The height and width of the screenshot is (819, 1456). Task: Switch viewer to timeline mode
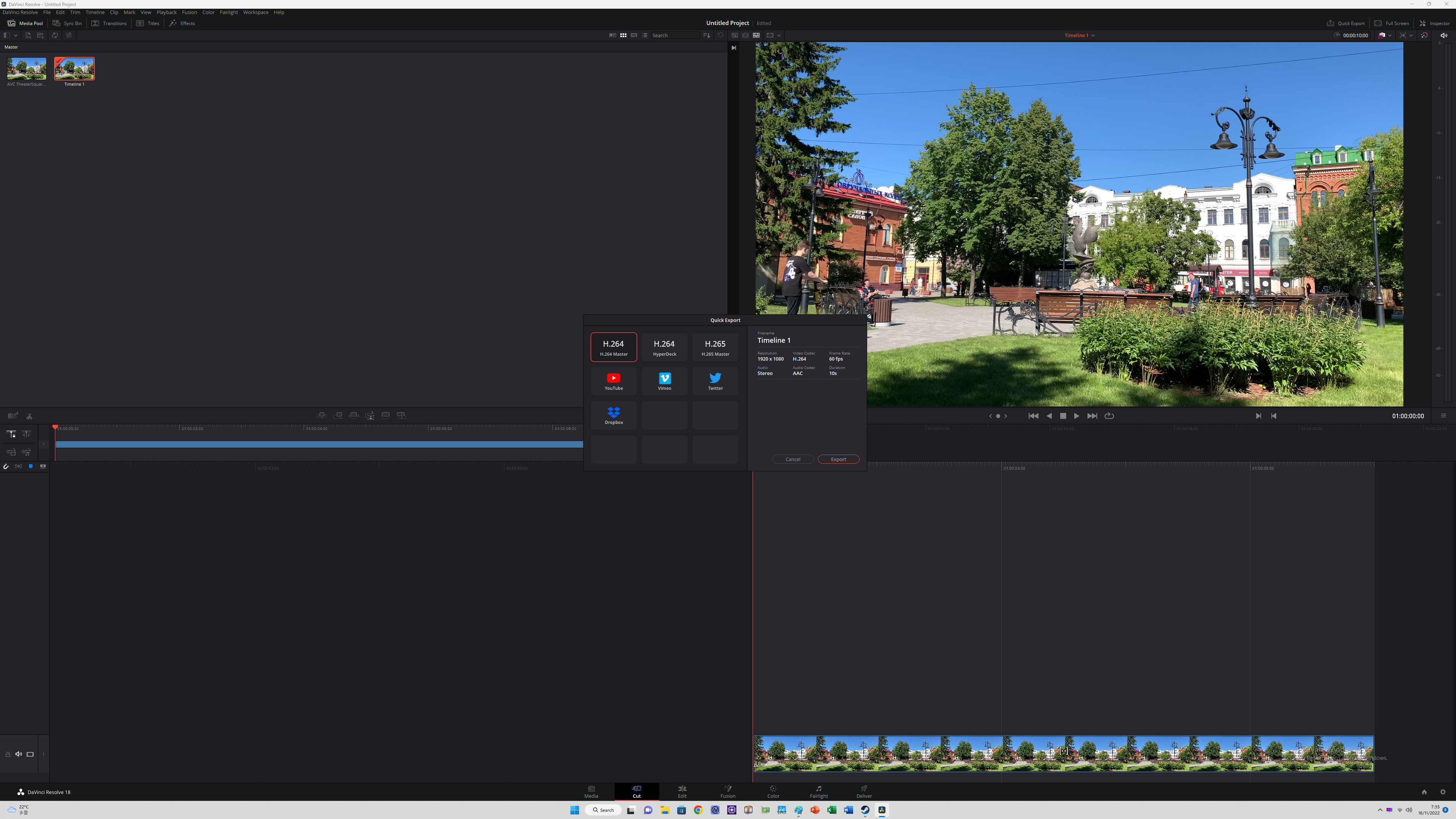click(756, 35)
